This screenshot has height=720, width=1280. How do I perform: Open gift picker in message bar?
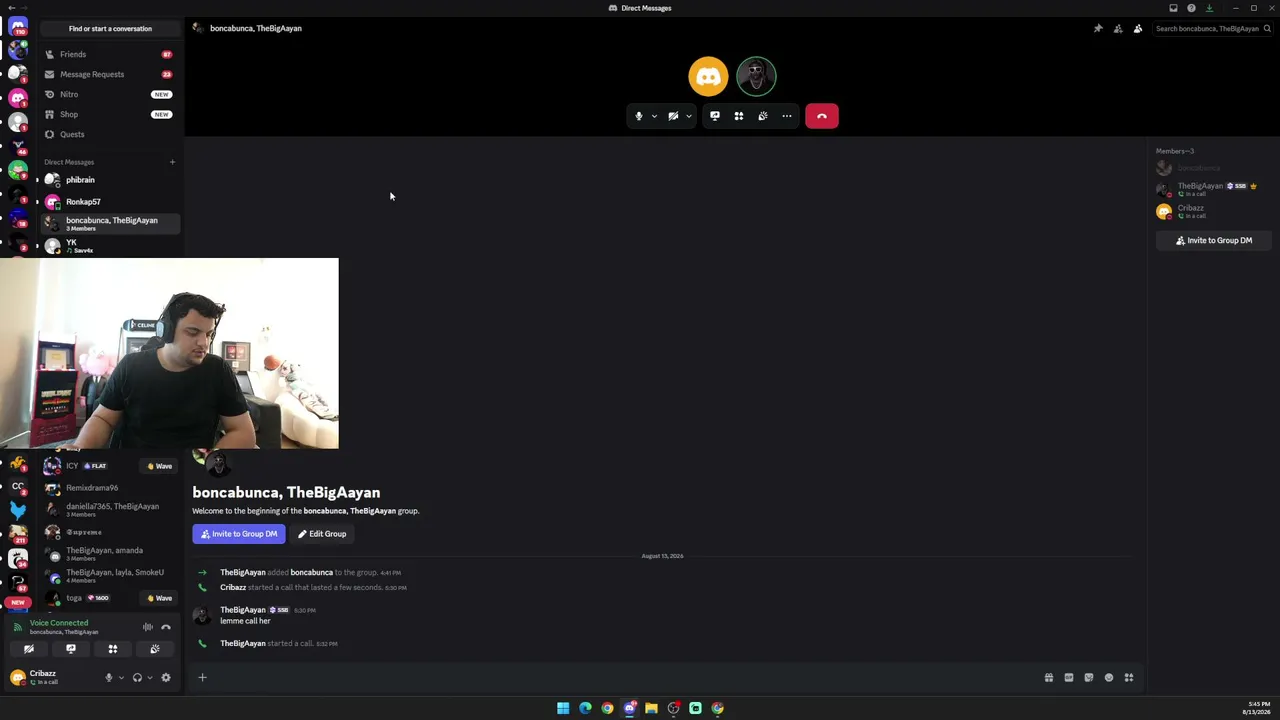point(1049,677)
